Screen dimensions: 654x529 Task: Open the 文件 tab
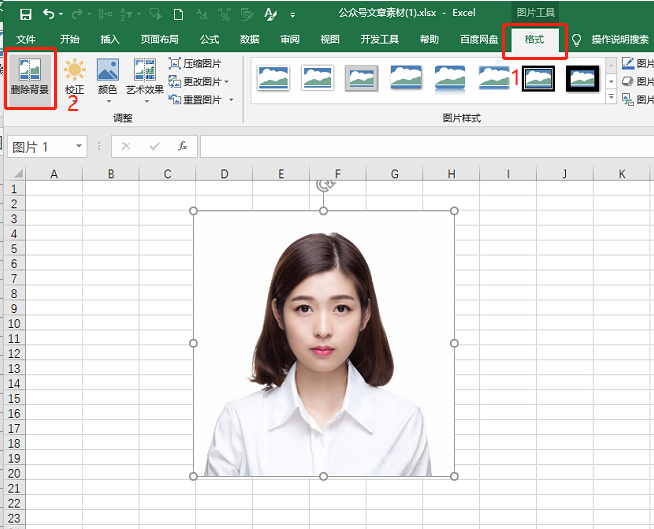coord(26,40)
